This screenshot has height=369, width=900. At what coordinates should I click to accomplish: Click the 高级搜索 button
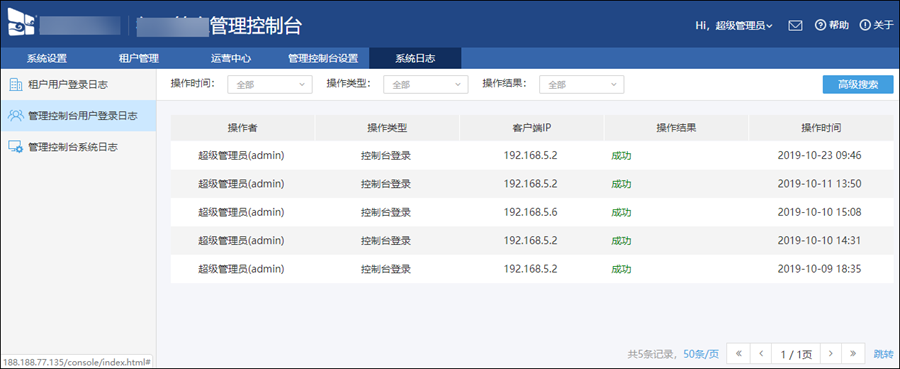pyautogui.click(x=858, y=84)
